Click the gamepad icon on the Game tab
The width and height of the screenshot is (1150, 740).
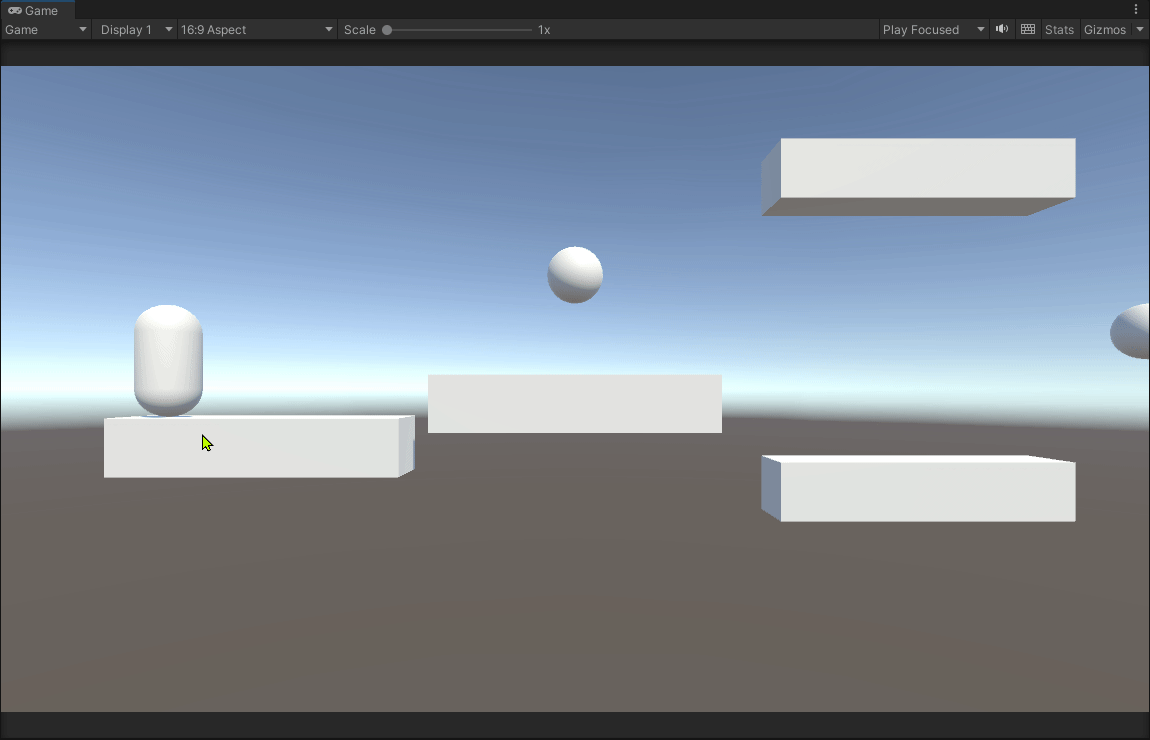[x=14, y=10]
